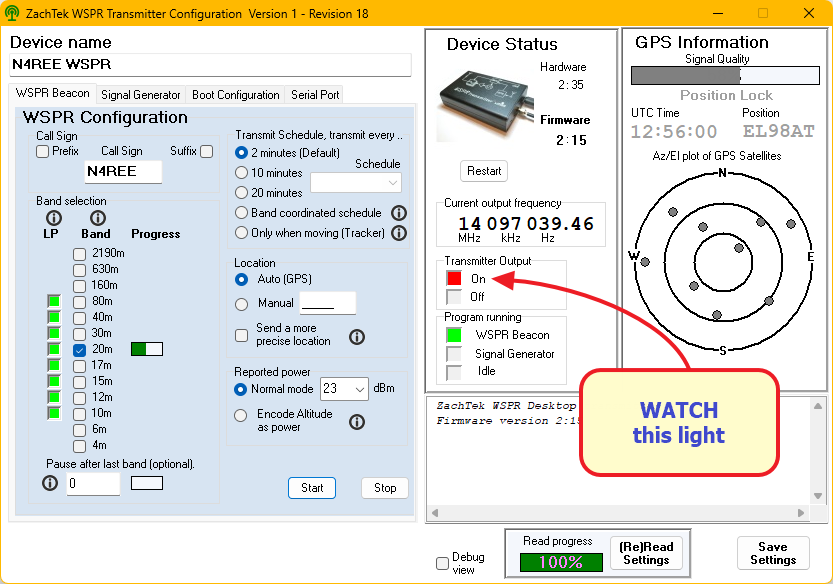Toggle the Debug view checkbox
This screenshot has height=584, width=833.
point(443,564)
